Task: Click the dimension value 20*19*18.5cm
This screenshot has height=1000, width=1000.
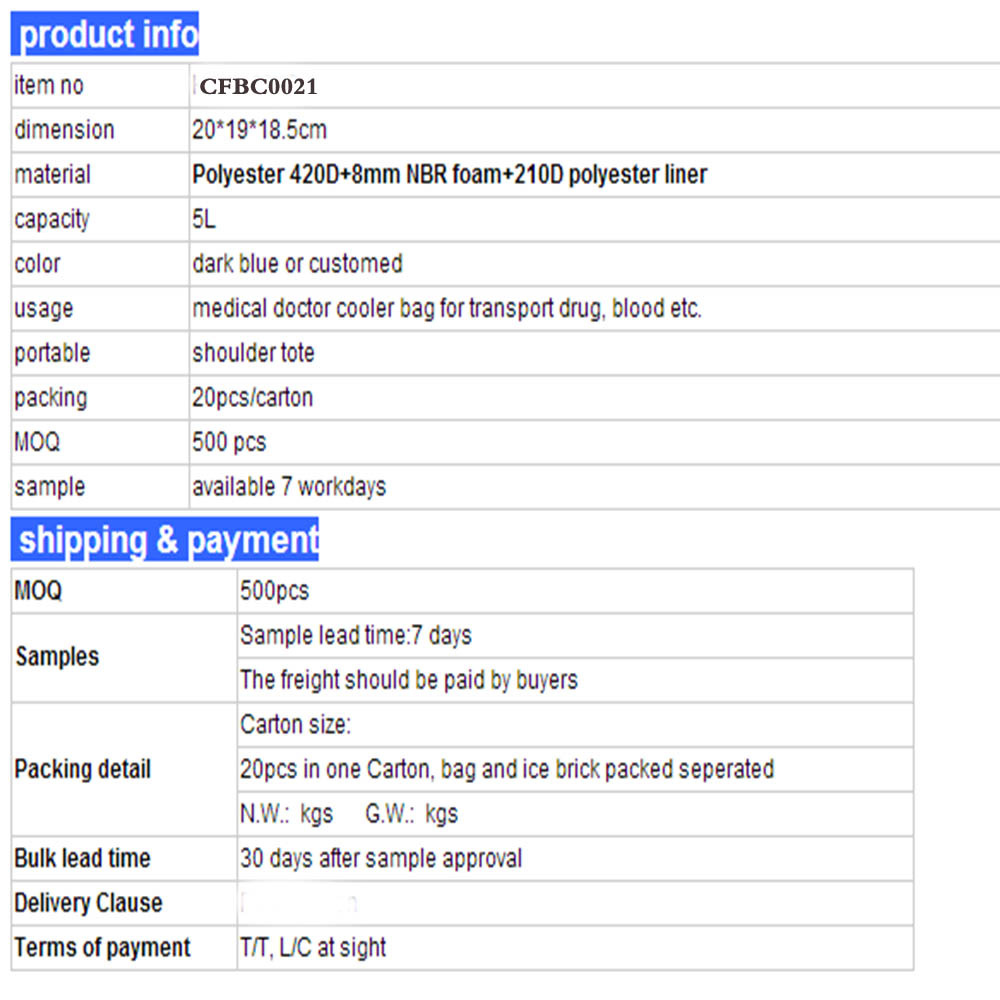Action: click(x=259, y=130)
